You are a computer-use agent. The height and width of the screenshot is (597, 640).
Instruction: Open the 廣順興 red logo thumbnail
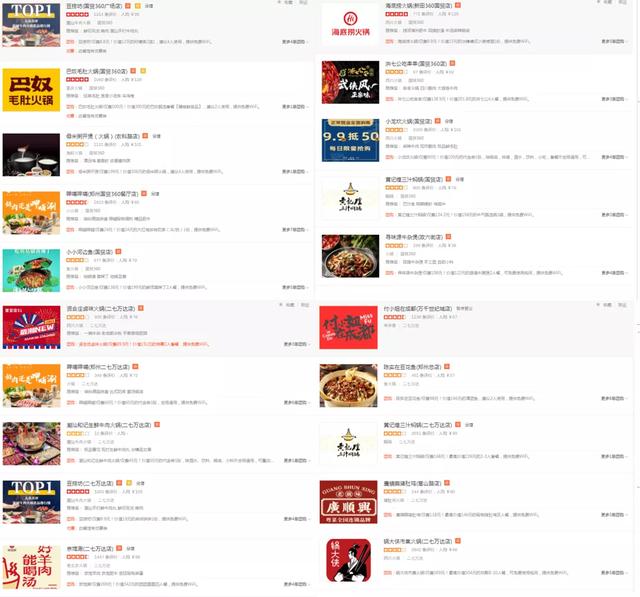coord(349,502)
